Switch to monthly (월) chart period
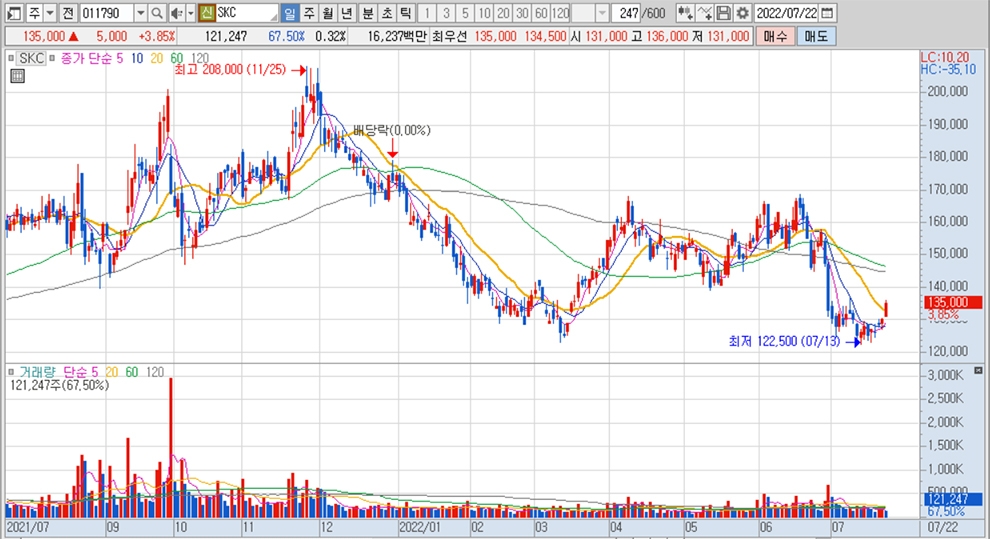Viewport: 990px width, 539px height. click(x=327, y=13)
